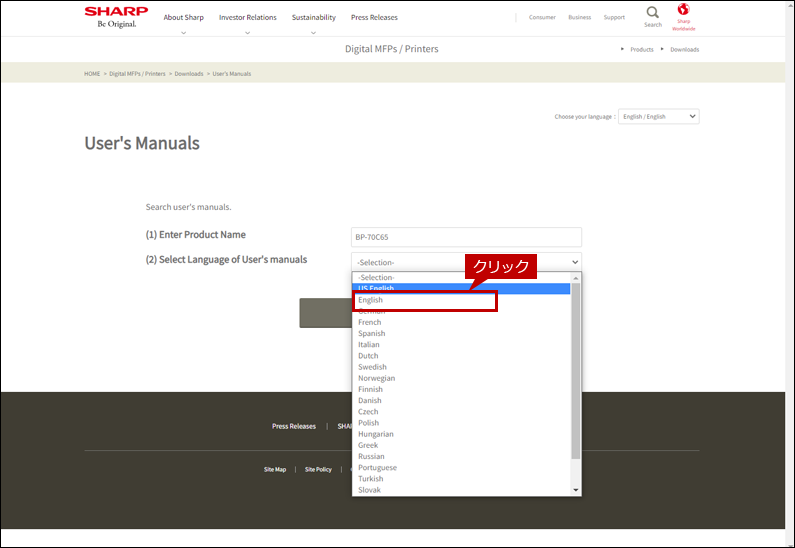Open the Press Releases top menu
Screen dimensions: 795x548
point(374,17)
